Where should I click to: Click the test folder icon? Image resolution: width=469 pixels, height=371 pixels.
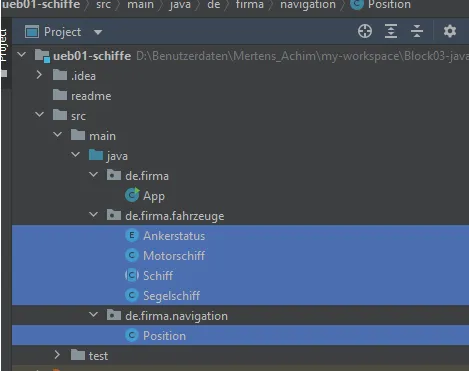(x=78, y=355)
